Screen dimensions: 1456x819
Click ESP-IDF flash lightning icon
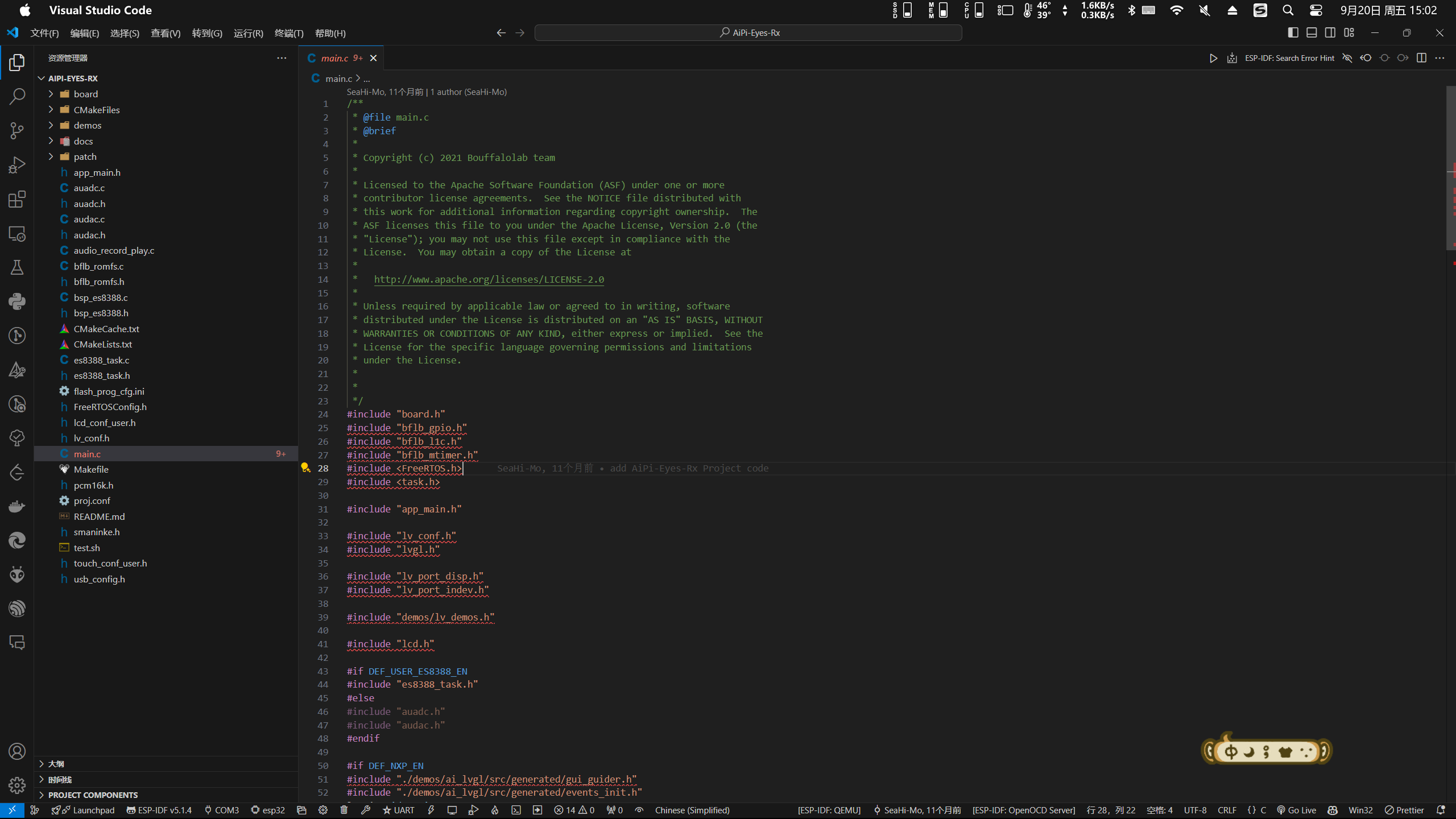(431, 810)
